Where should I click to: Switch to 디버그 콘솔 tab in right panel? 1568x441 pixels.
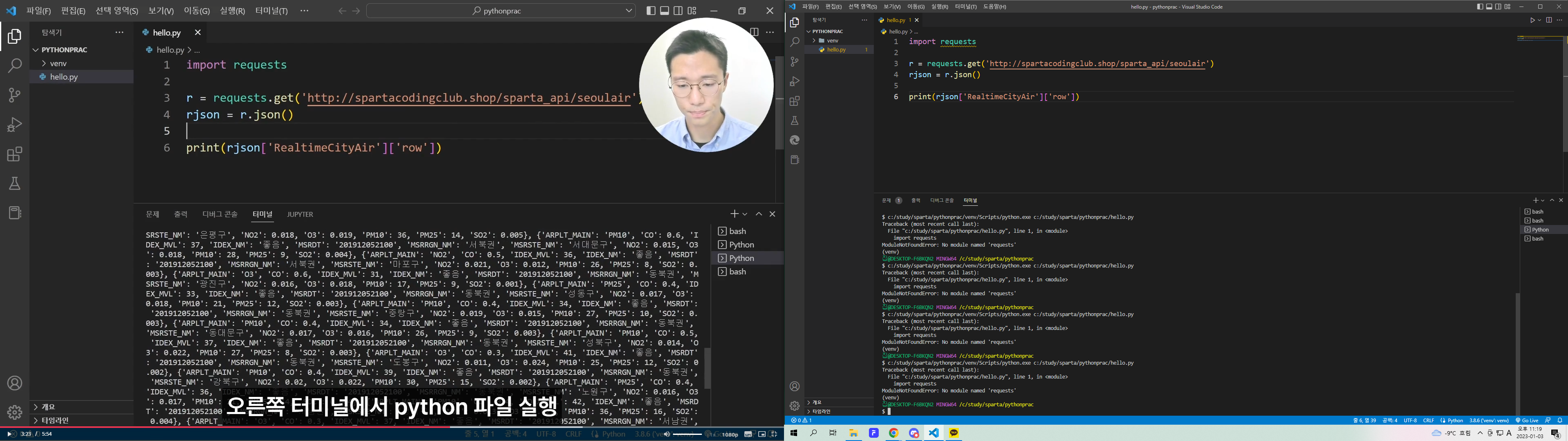(x=942, y=200)
